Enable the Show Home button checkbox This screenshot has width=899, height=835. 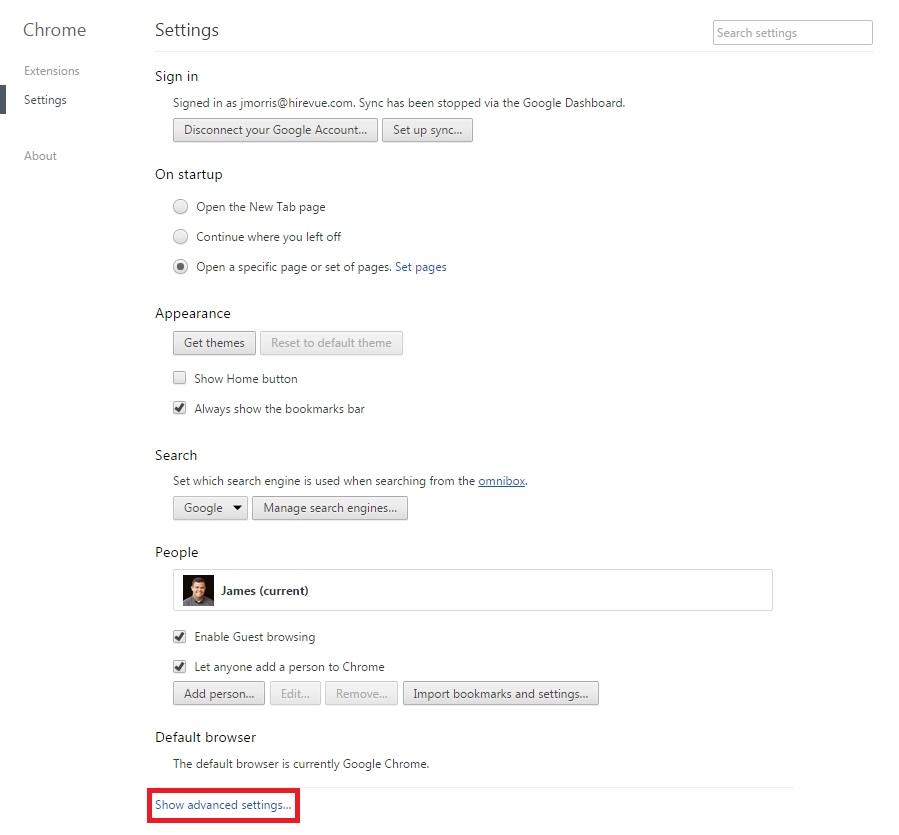[x=179, y=378]
